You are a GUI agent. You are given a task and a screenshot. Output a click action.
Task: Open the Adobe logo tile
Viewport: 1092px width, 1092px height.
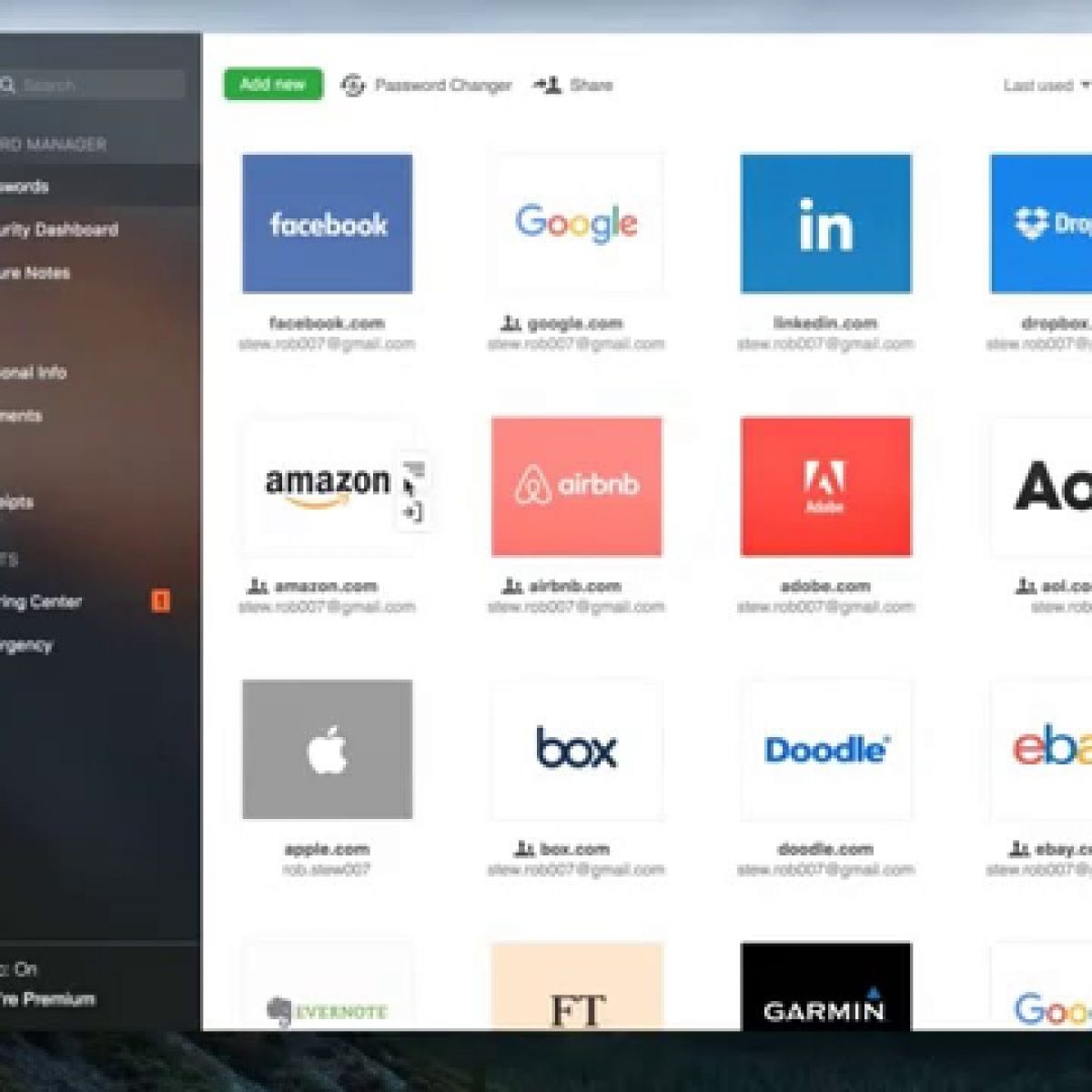[x=826, y=487]
